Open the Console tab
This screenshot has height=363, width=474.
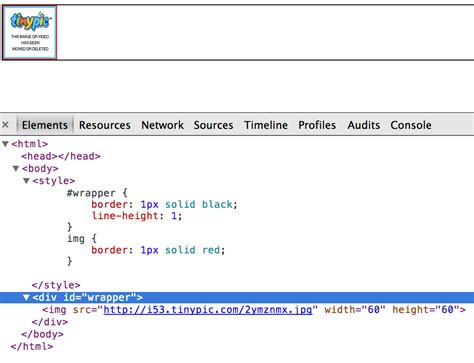(411, 125)
